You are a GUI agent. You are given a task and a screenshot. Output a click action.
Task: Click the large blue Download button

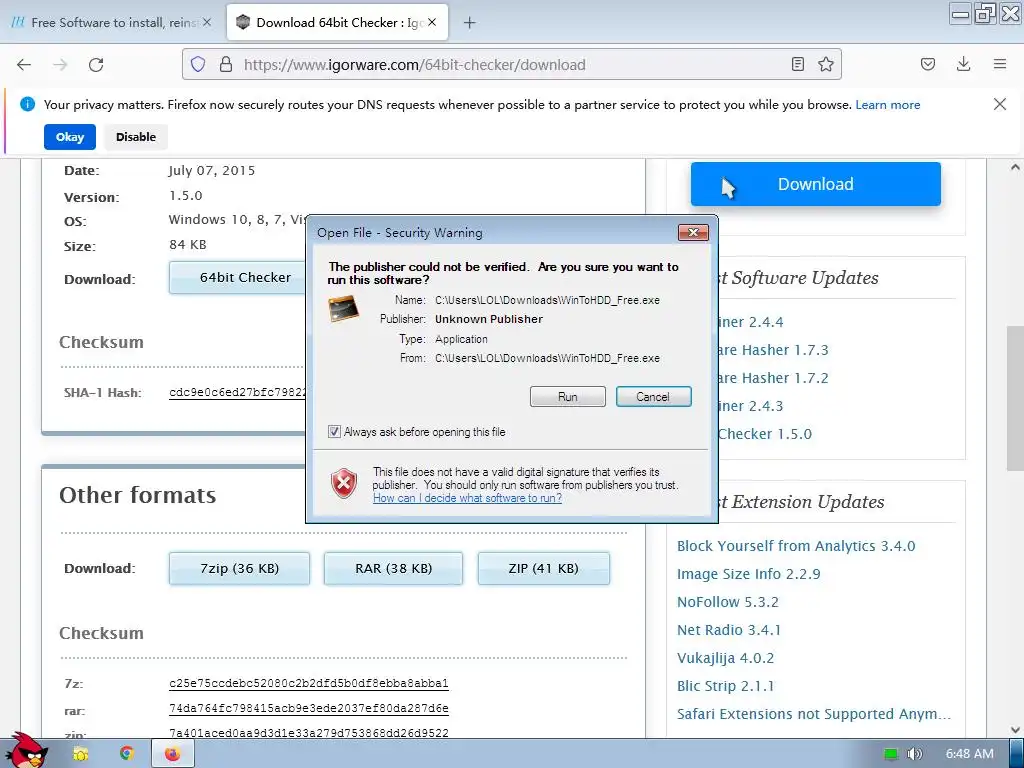point(816,184)
